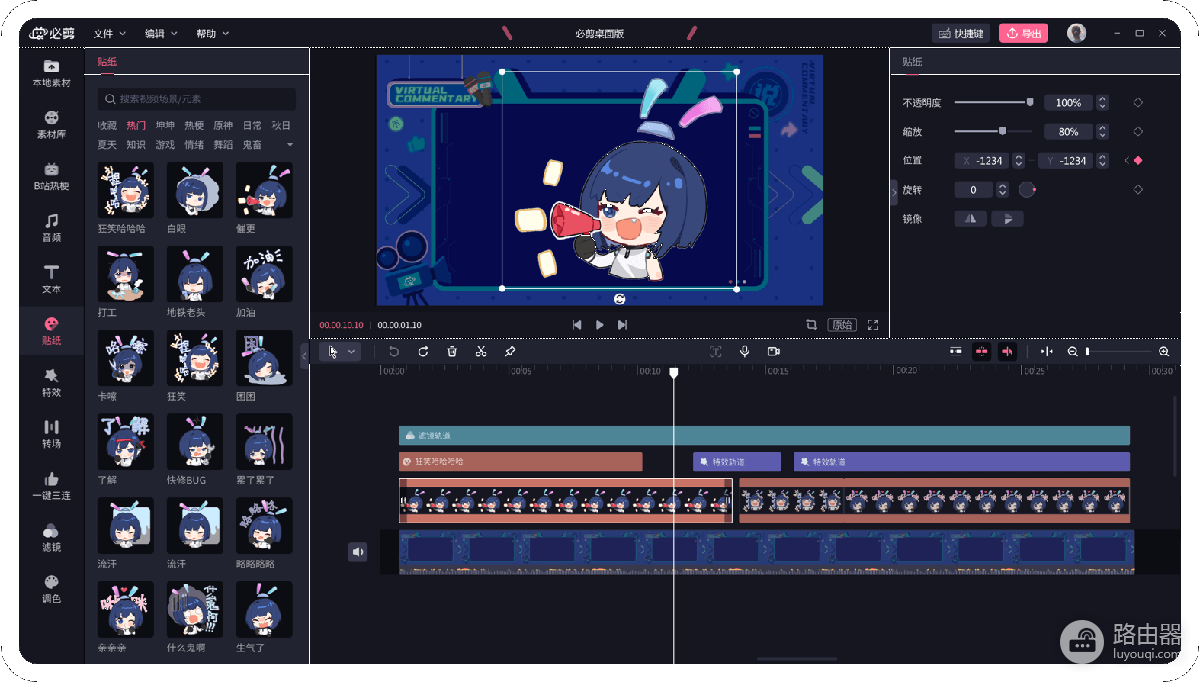The image size is (1200, 682).
Task: Open the 编辑 menu dropdown
Action: tap(161, 34)
